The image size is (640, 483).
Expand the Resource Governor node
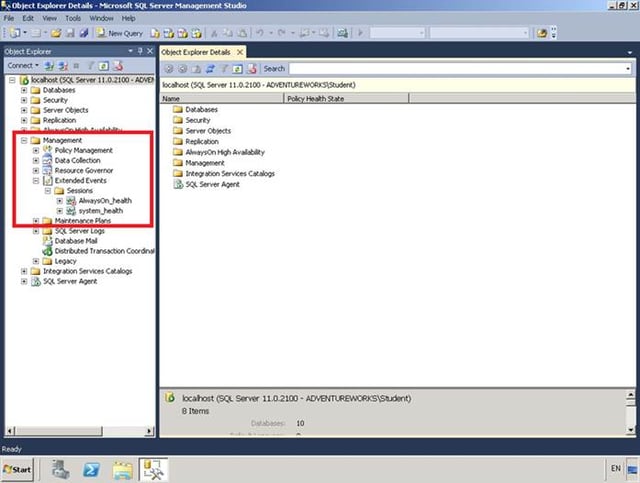(36, 171)
